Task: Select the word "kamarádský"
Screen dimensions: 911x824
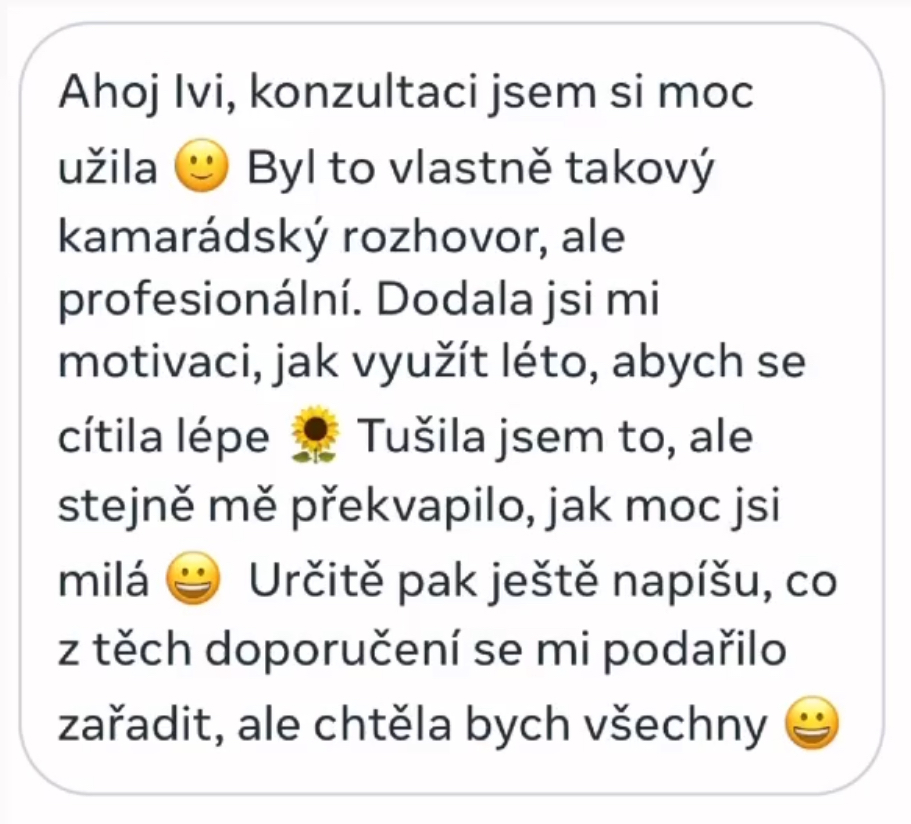Action: [x=193, y=238]
